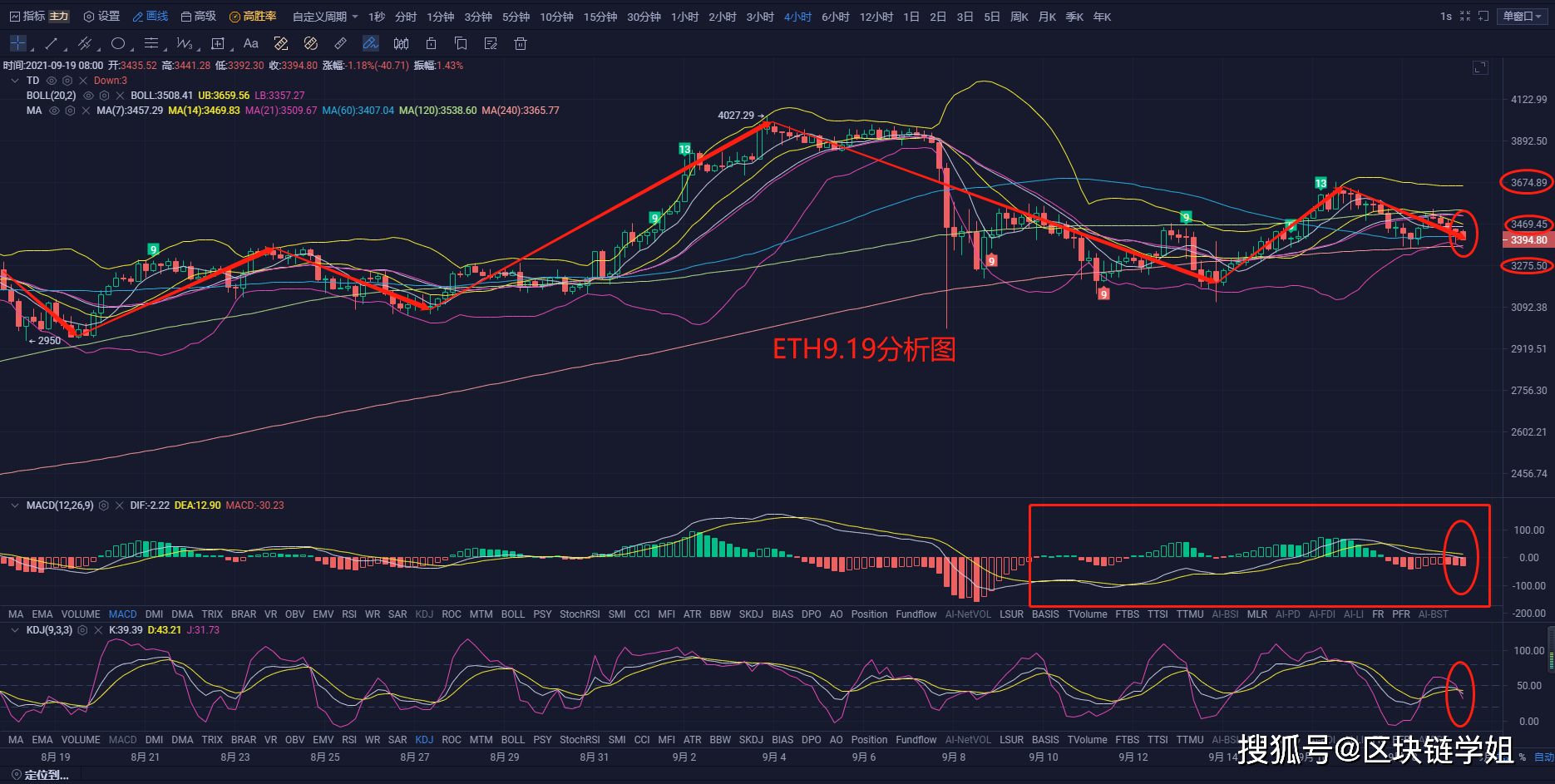Select RSI in MACD panel indicator row

[349, 614]
